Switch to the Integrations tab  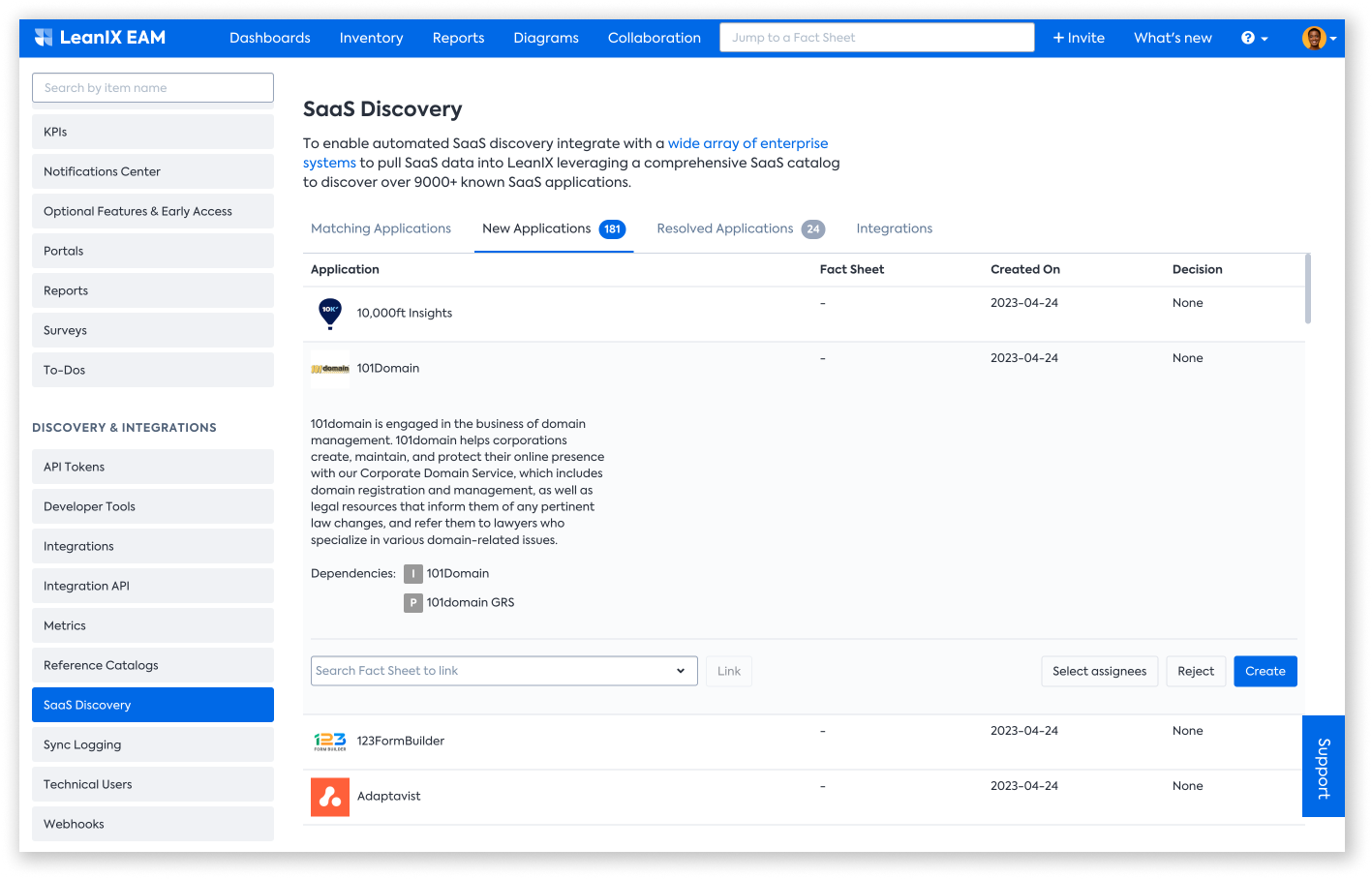(x=895, y=228)
